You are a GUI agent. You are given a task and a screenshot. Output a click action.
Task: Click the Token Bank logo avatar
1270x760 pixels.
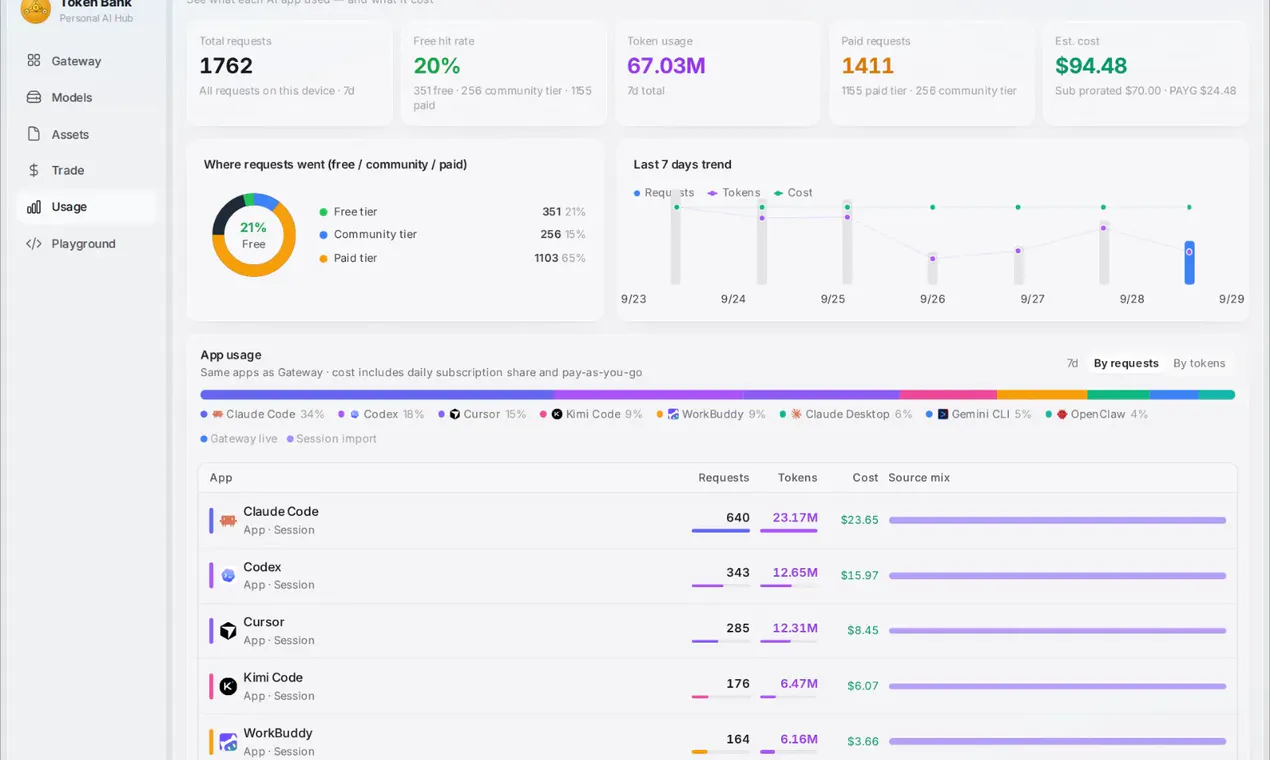pos(36,10)
